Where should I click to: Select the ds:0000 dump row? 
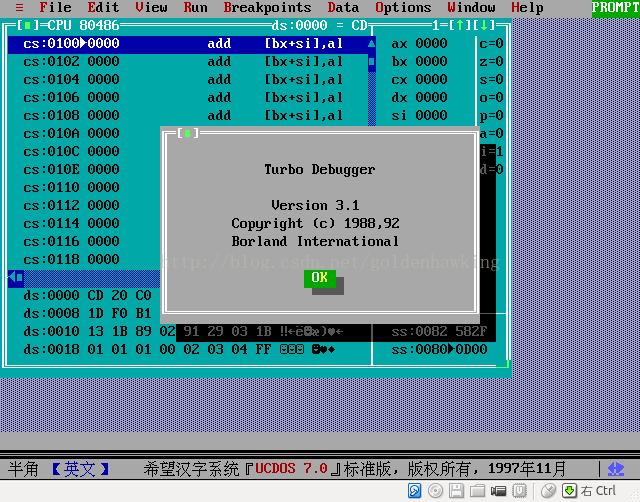tap(87, 295)
